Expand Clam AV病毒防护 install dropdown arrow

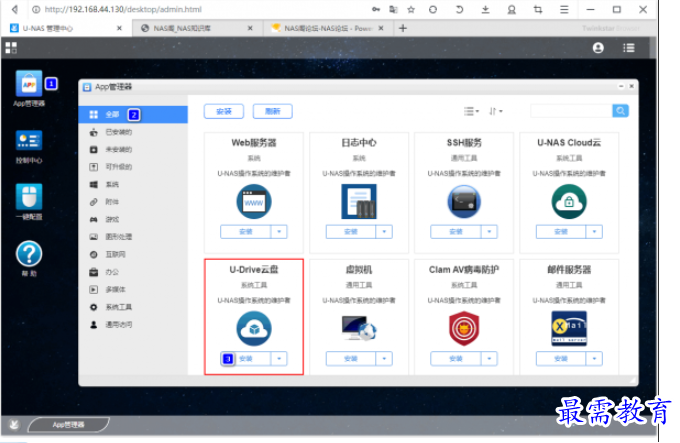[x=489, y=358]
